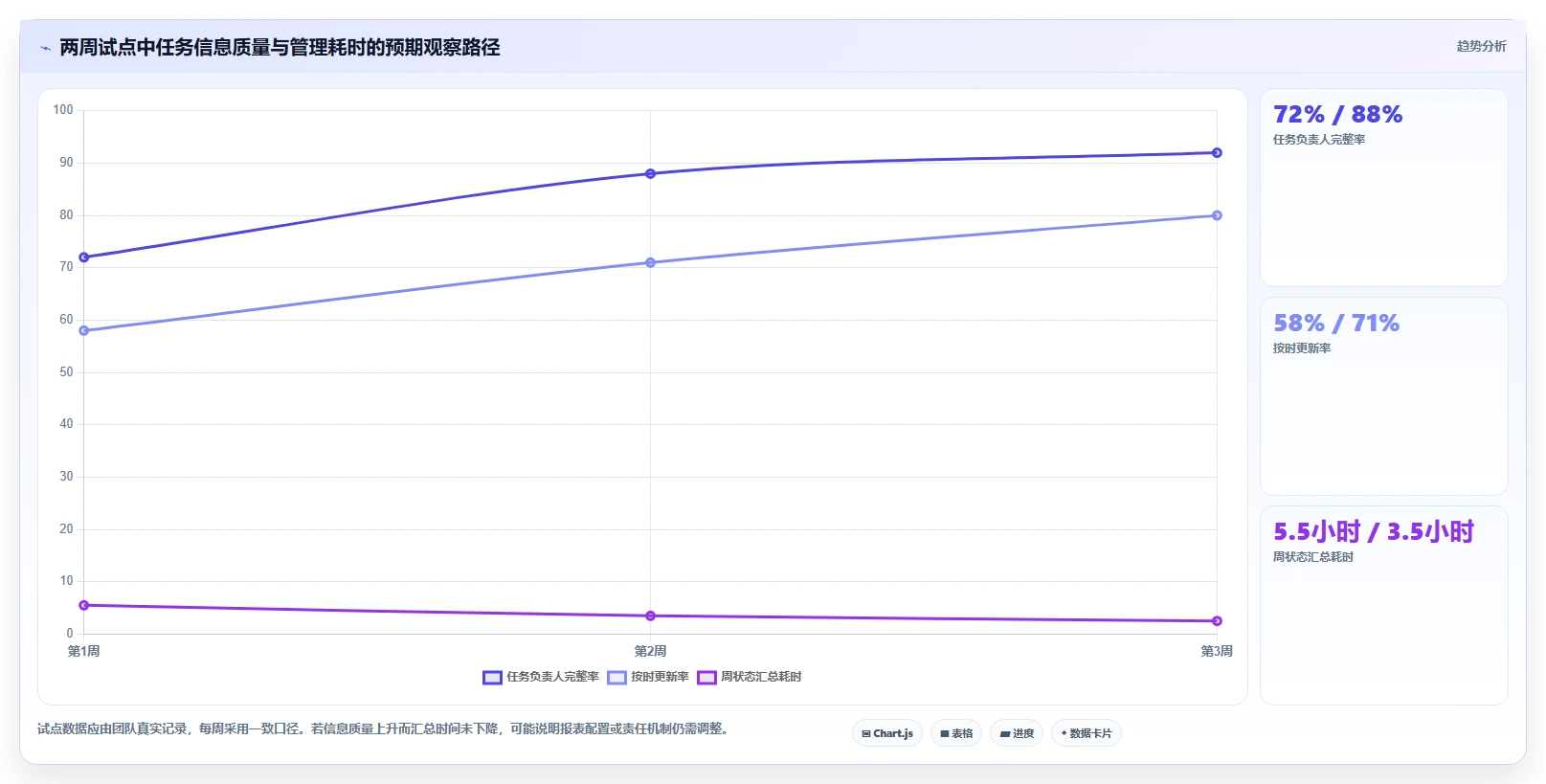
Task: Toggle 任务负责人完整率 legend swatch
Action: tap(492, 677)
